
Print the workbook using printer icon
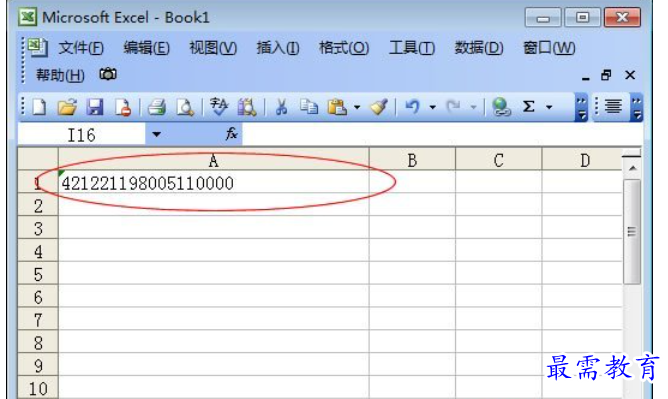[157, 107]
